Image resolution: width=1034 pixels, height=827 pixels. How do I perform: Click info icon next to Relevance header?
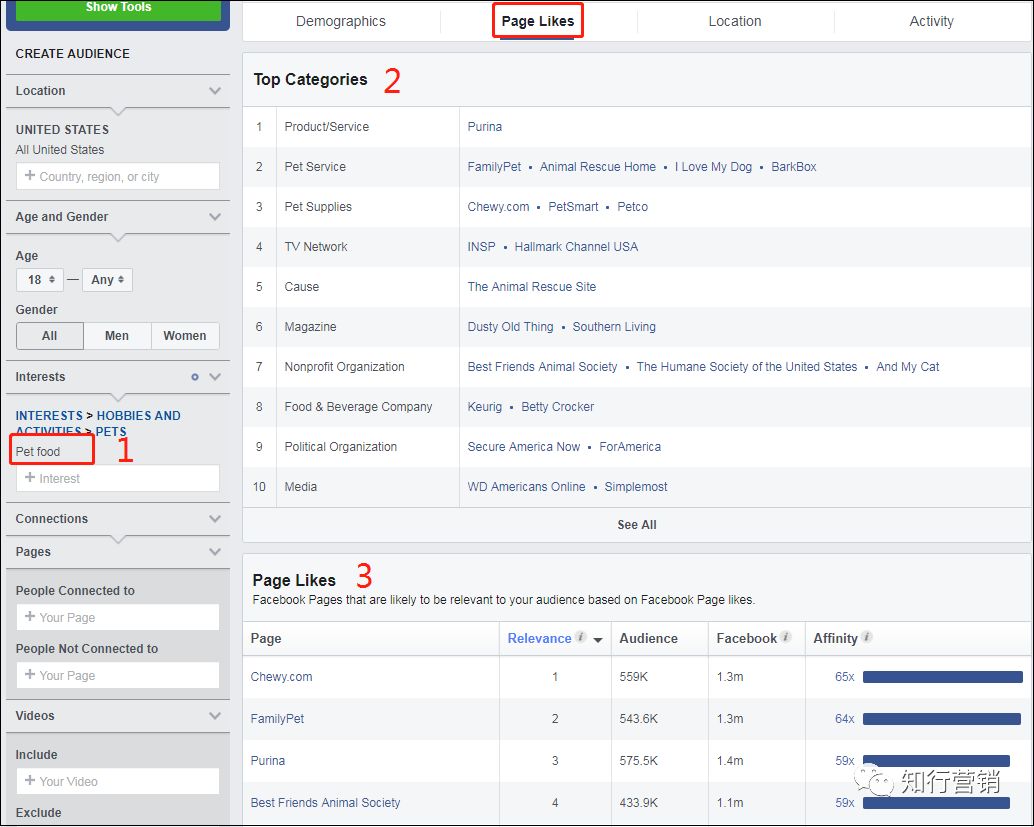click(581, 638)
